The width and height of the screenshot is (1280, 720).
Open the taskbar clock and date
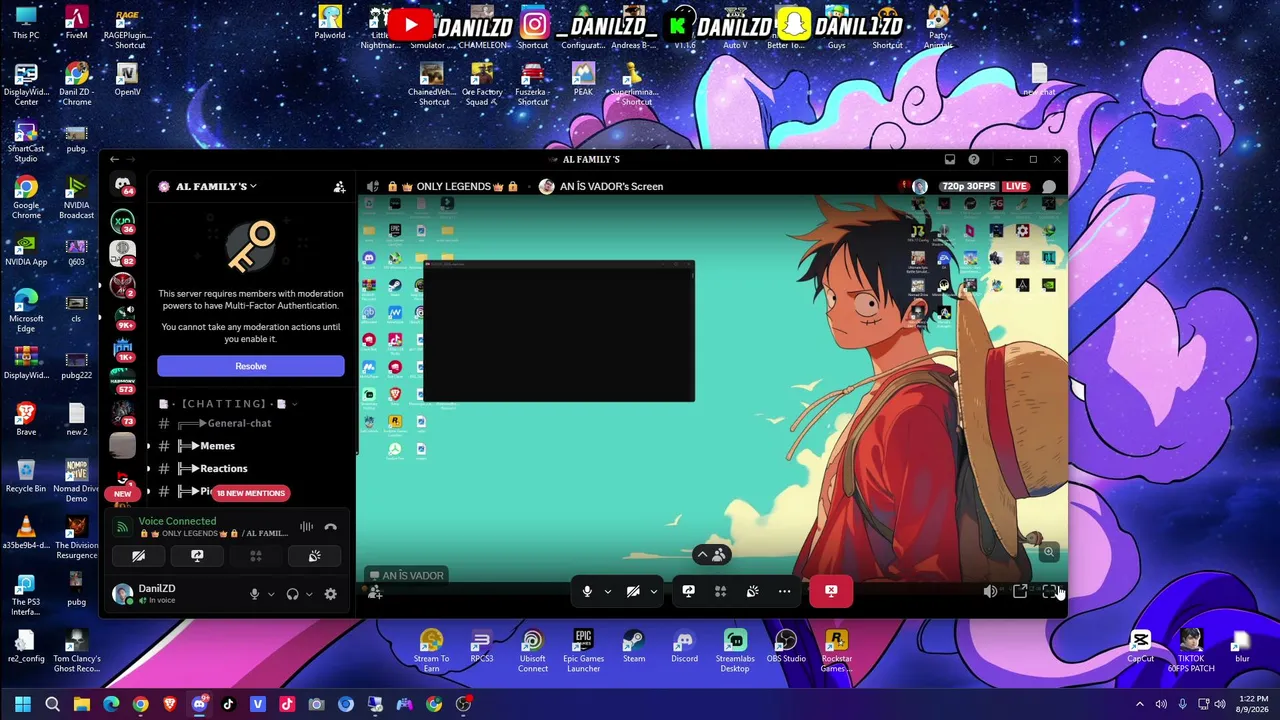pyautogui.click(x=1253, y=704)
